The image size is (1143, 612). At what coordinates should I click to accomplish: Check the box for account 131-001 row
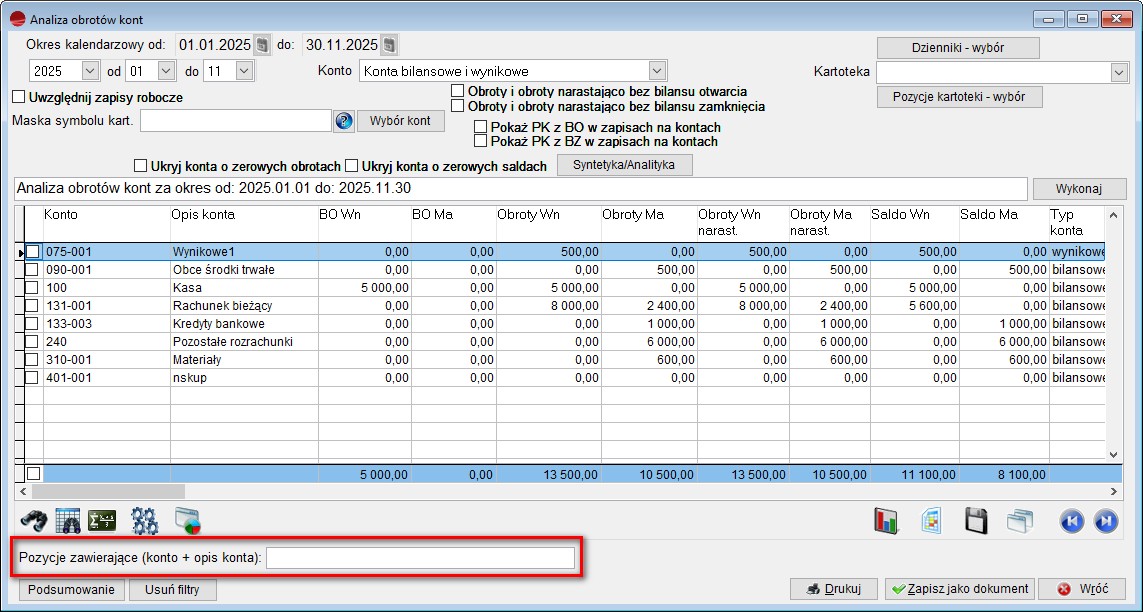click(x=32, y=306)
